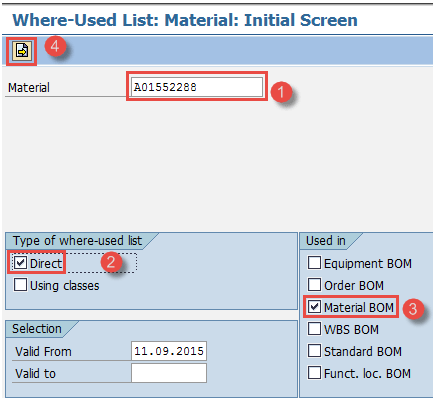Enable the Standard BOM checkbox
435x400 pixels.
(x=314, y=351)
